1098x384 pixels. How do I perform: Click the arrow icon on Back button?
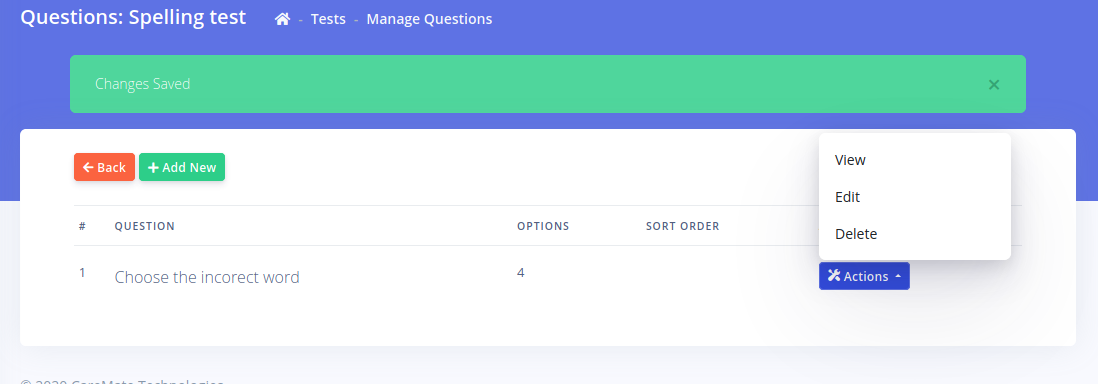coord(88,167)
